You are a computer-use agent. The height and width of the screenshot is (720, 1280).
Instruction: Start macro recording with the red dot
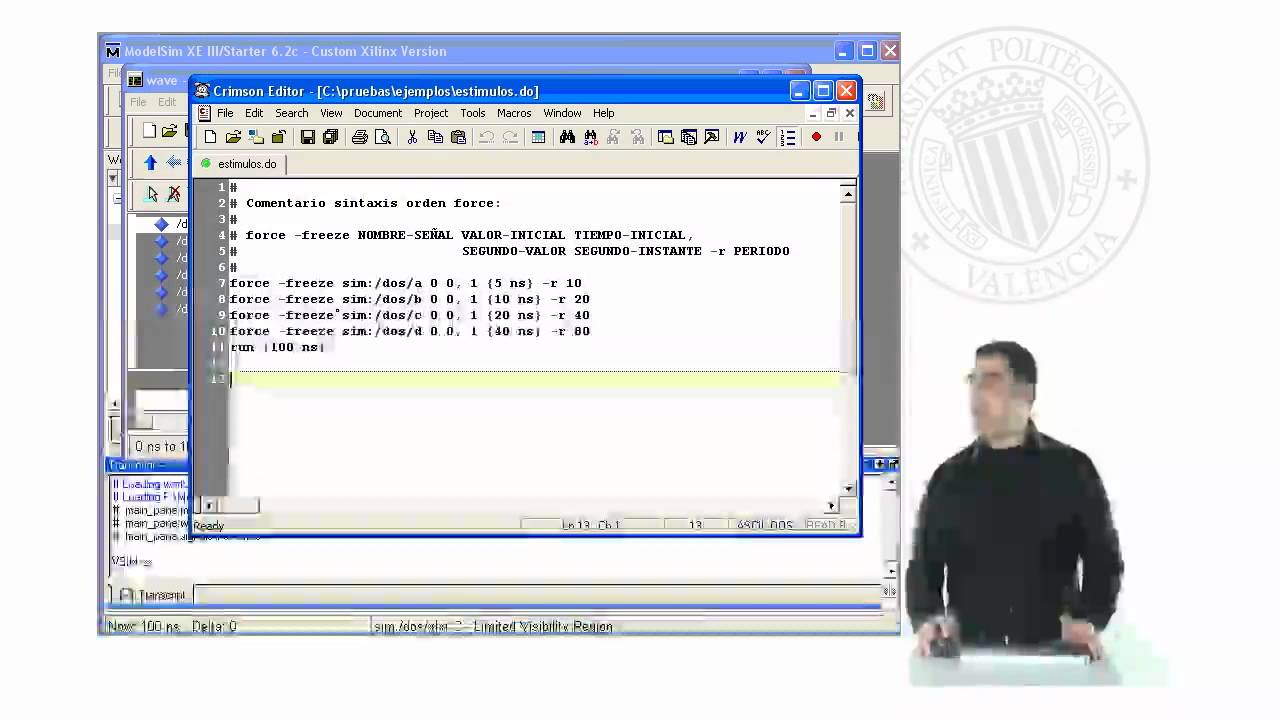816,137
